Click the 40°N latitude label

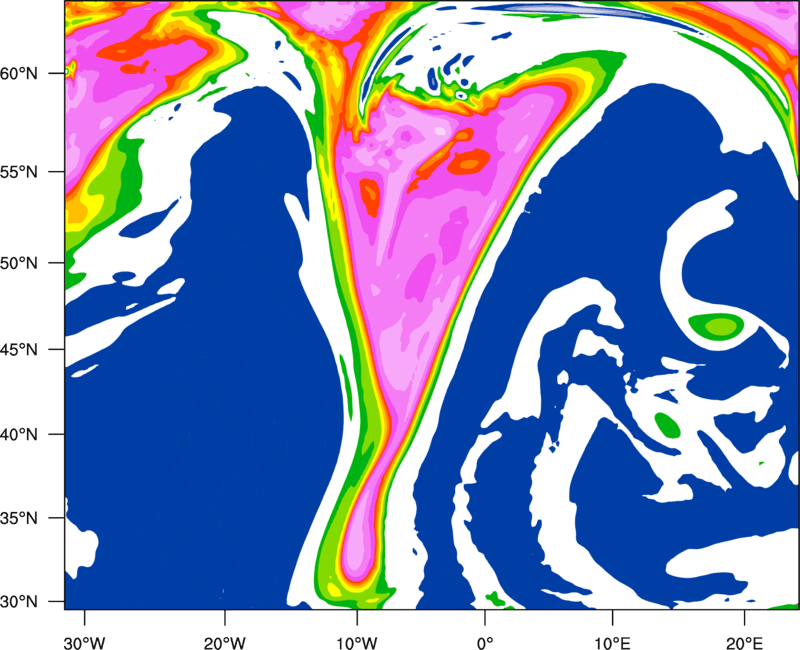[x=19, y=435]
